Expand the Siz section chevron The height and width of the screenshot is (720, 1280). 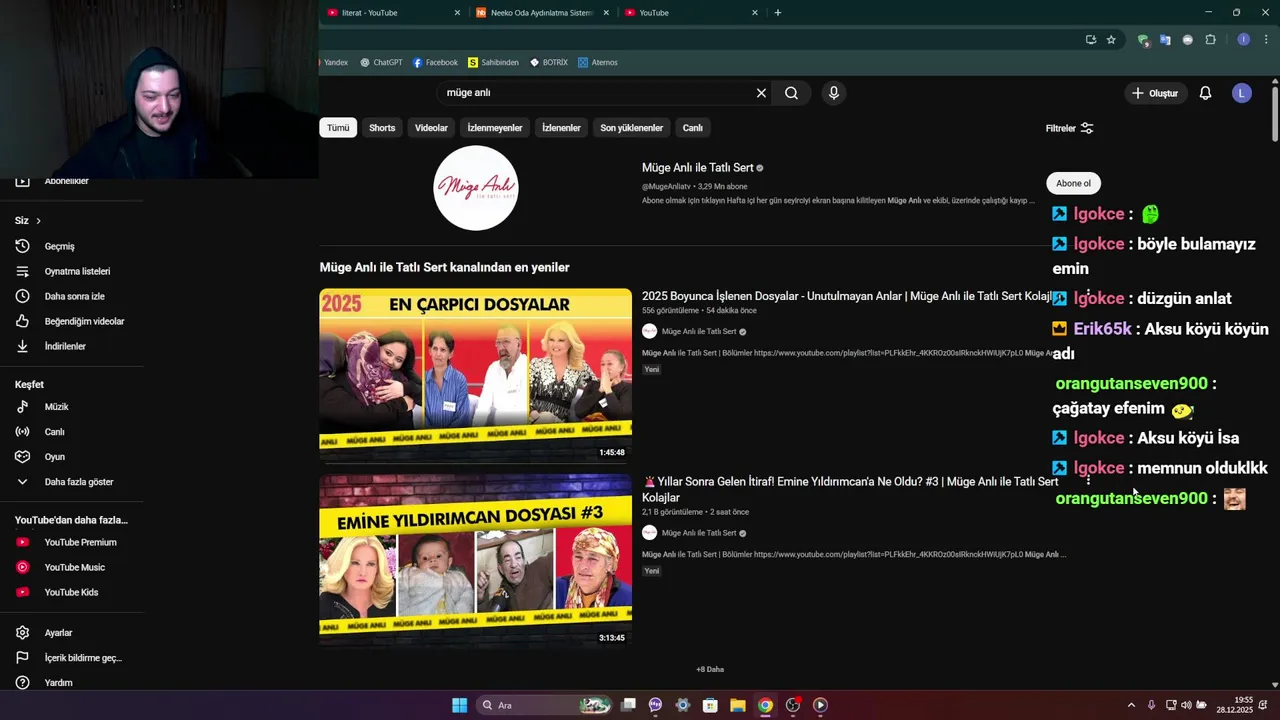click(38, 220)
